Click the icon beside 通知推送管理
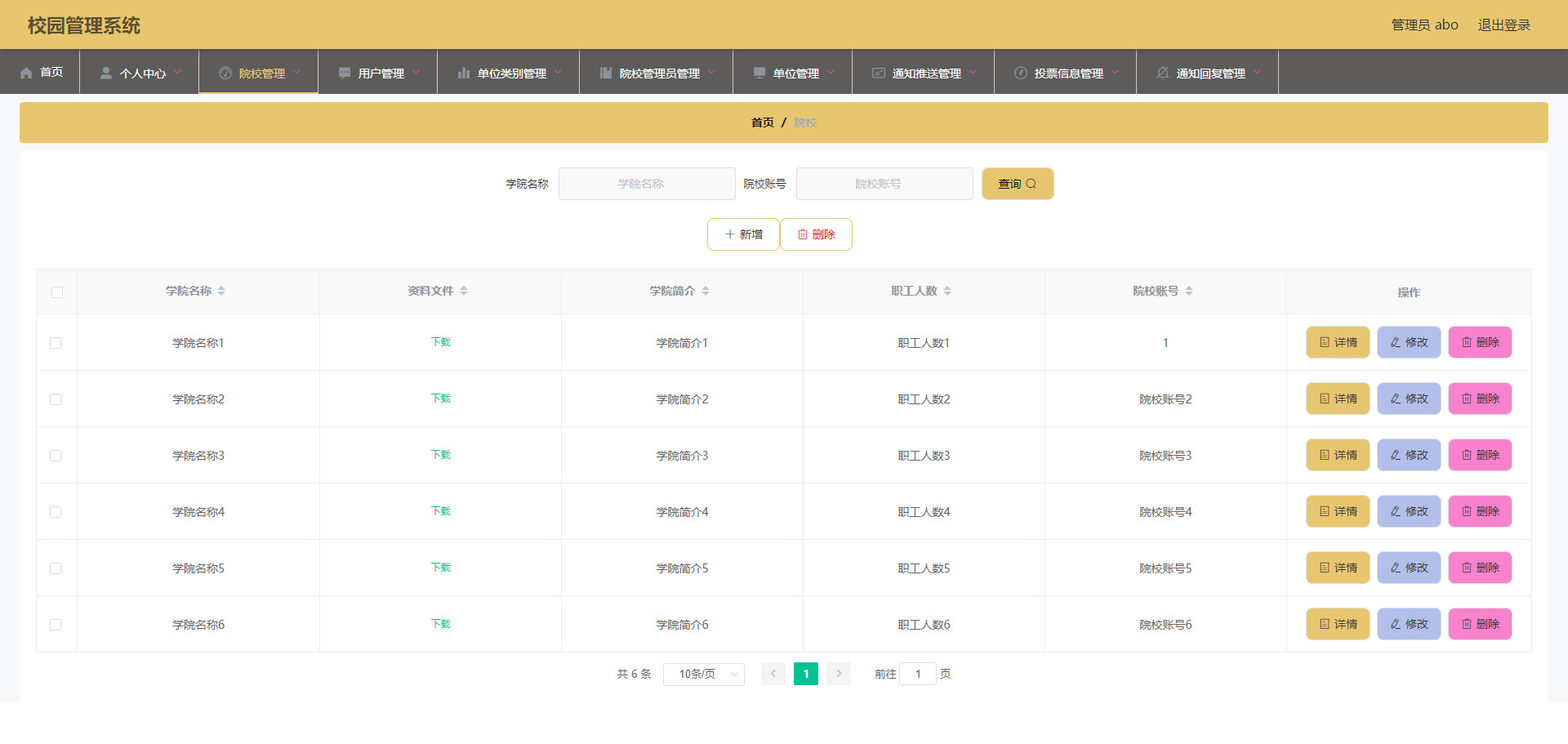The height and width of the screenshot is (744, 1568). coord(879,73)
